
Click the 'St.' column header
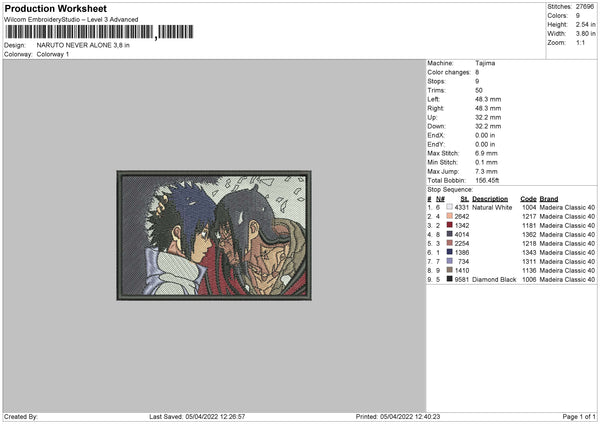[465, 199]
